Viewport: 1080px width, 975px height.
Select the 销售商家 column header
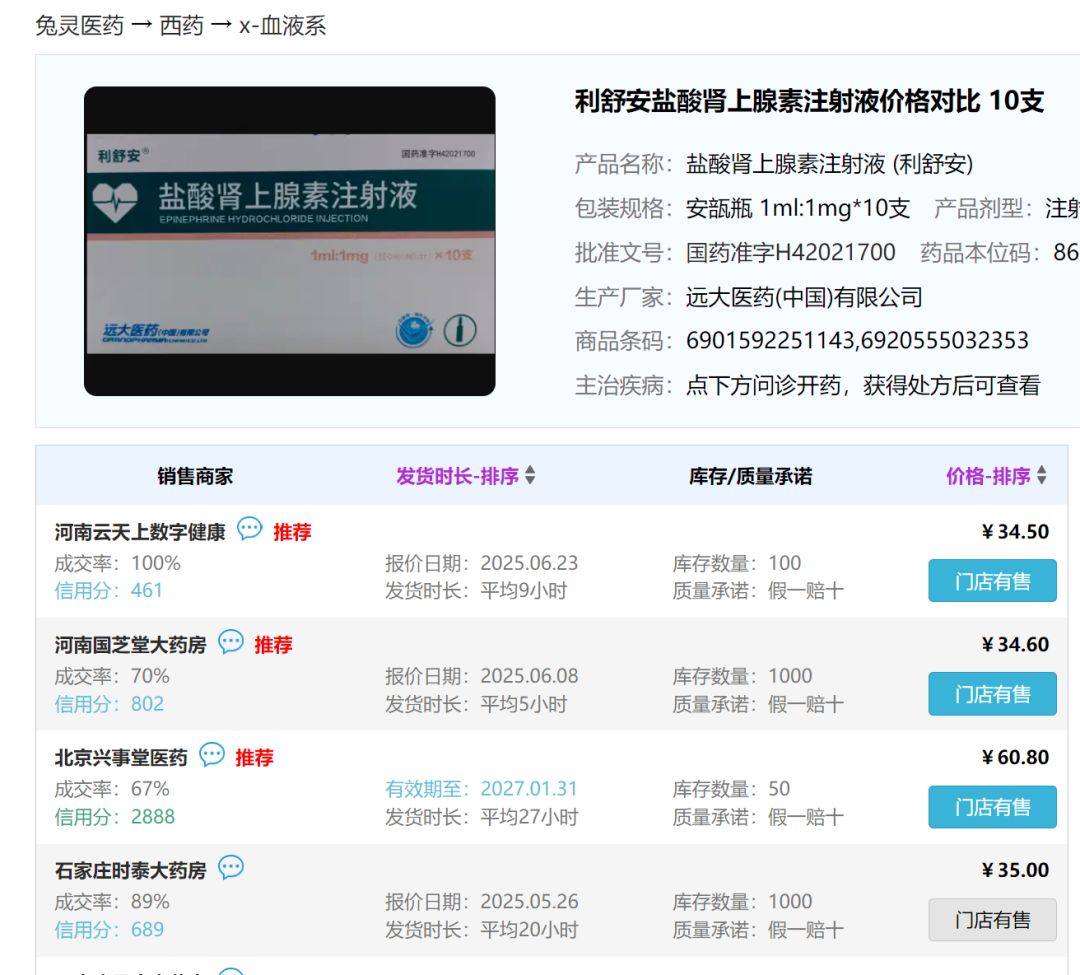click(x=196, y=475)
